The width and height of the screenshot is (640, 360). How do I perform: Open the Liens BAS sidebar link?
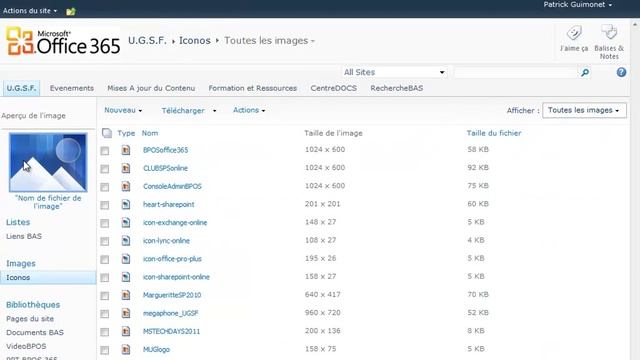point(24,236)
